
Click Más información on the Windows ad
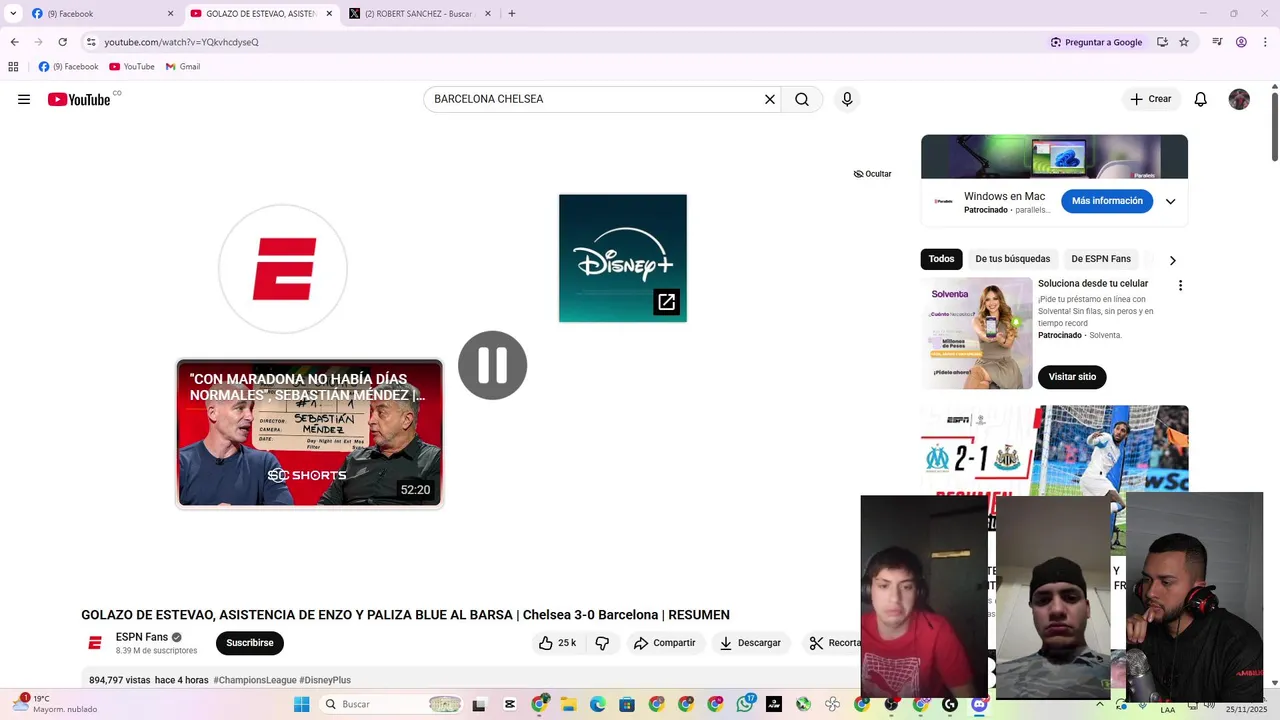pos(1107,201)
